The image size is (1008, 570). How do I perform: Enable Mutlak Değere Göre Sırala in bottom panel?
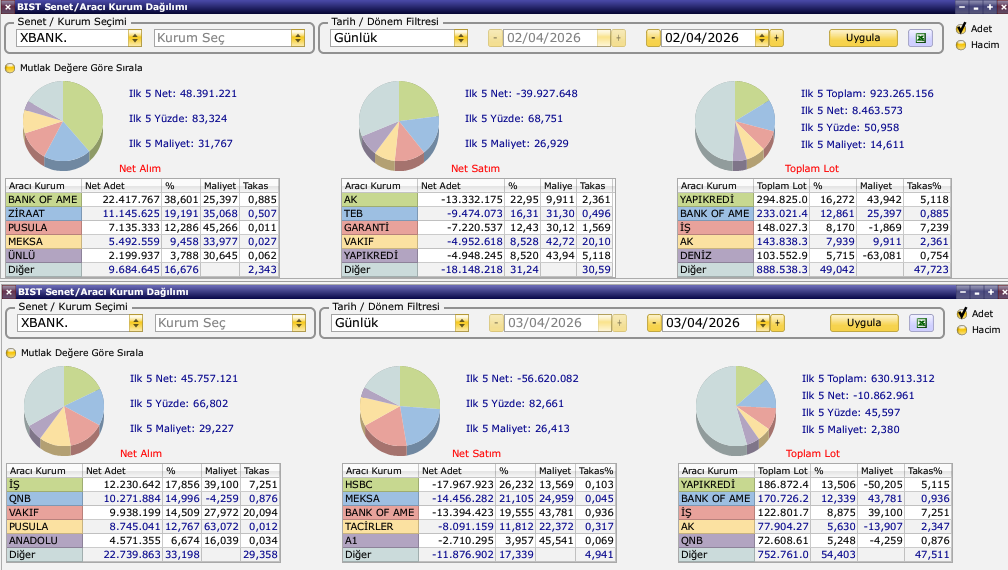(x=11, y=353)
